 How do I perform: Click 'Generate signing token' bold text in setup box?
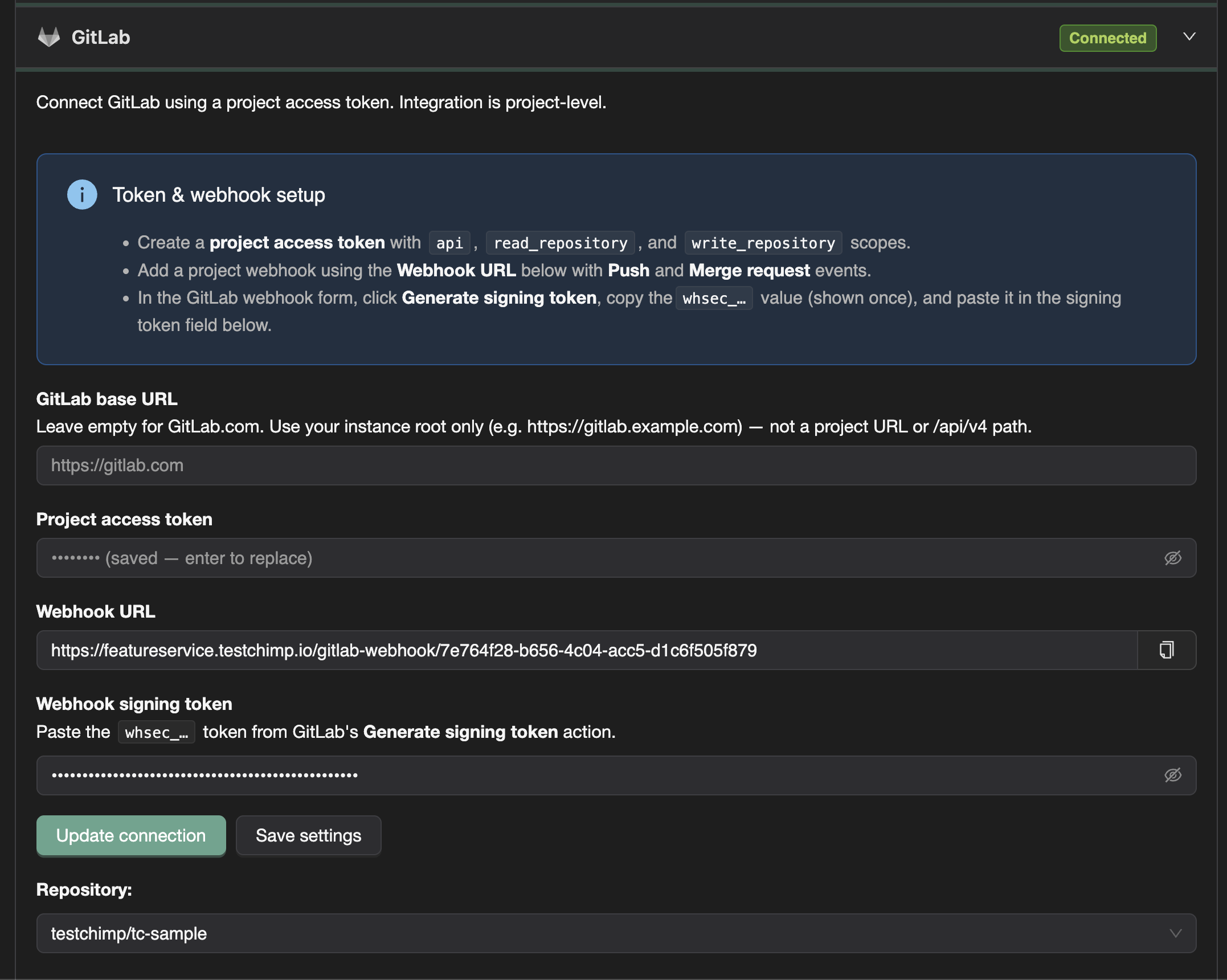[x=499, y=298]
